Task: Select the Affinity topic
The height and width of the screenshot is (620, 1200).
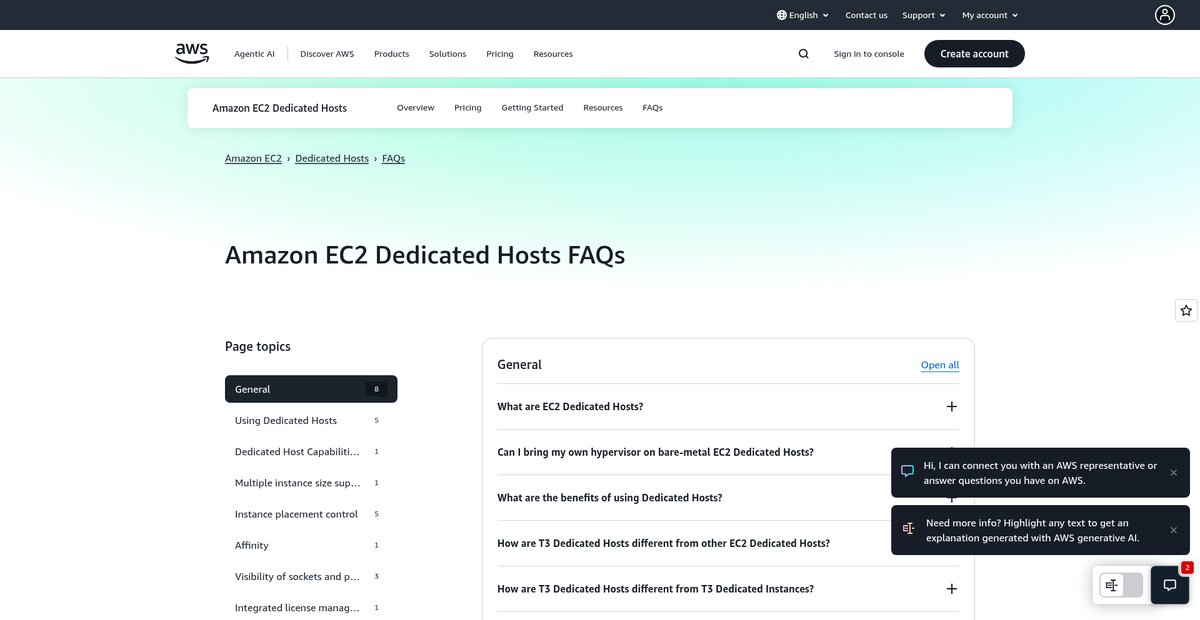Action: (311, 545)
